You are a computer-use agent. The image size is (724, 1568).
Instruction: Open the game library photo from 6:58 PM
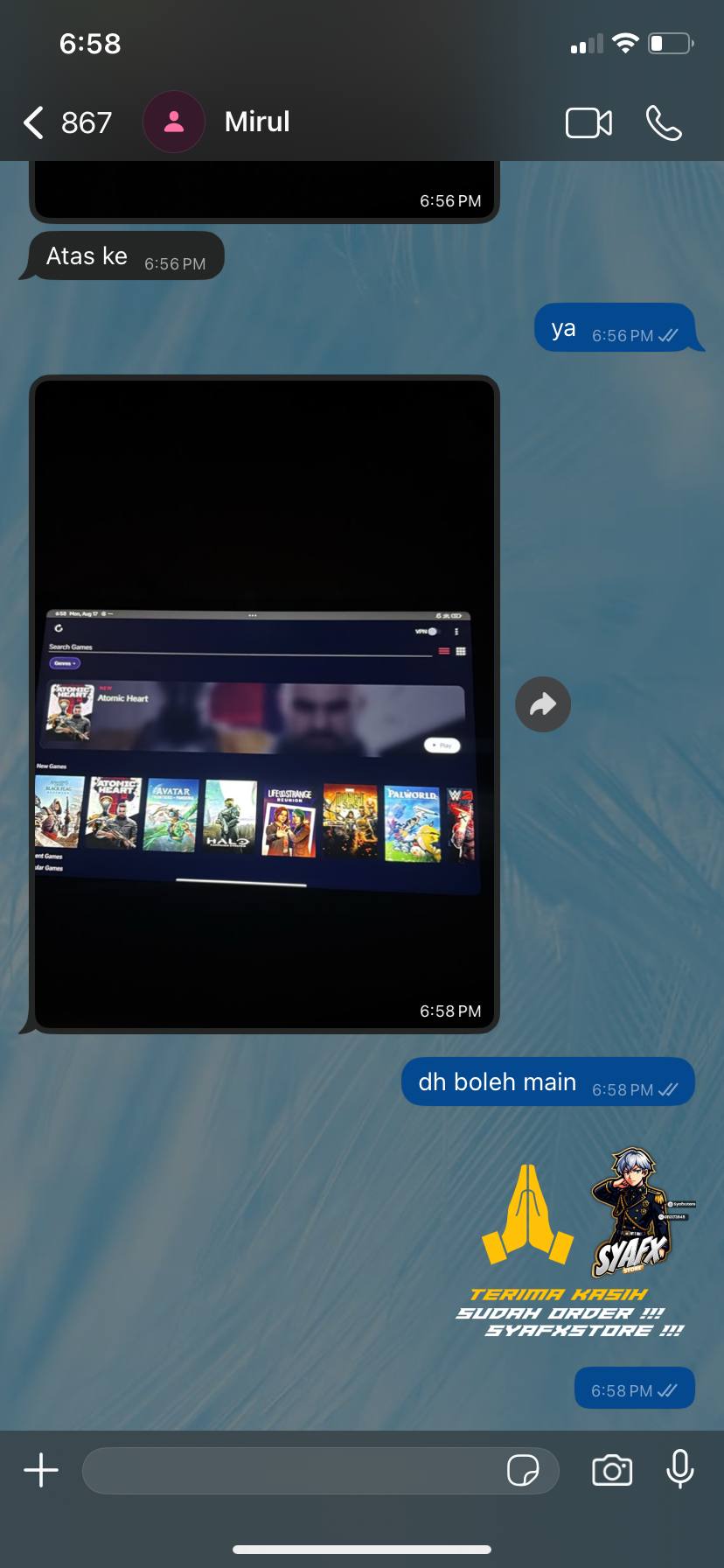(264, 704)
